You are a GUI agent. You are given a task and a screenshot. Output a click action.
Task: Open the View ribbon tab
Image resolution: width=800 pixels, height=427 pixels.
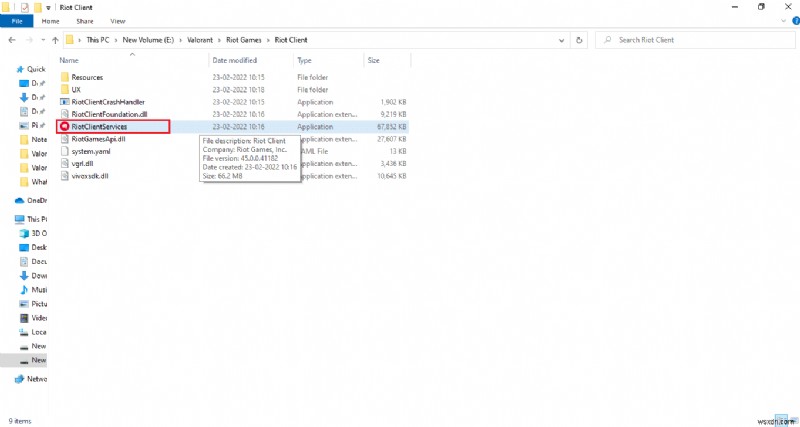coord(117,21)
